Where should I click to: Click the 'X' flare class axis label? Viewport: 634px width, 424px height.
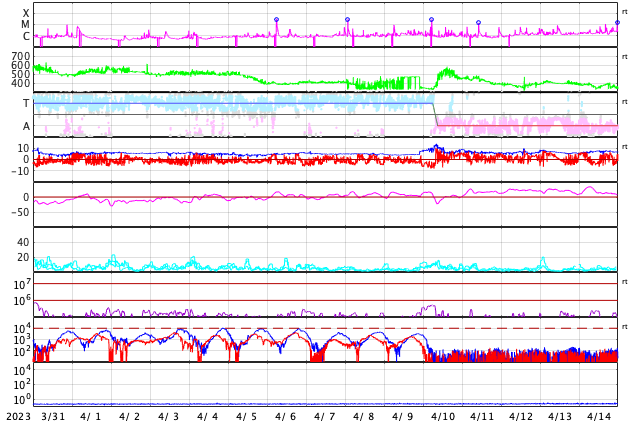coord(26,13)
